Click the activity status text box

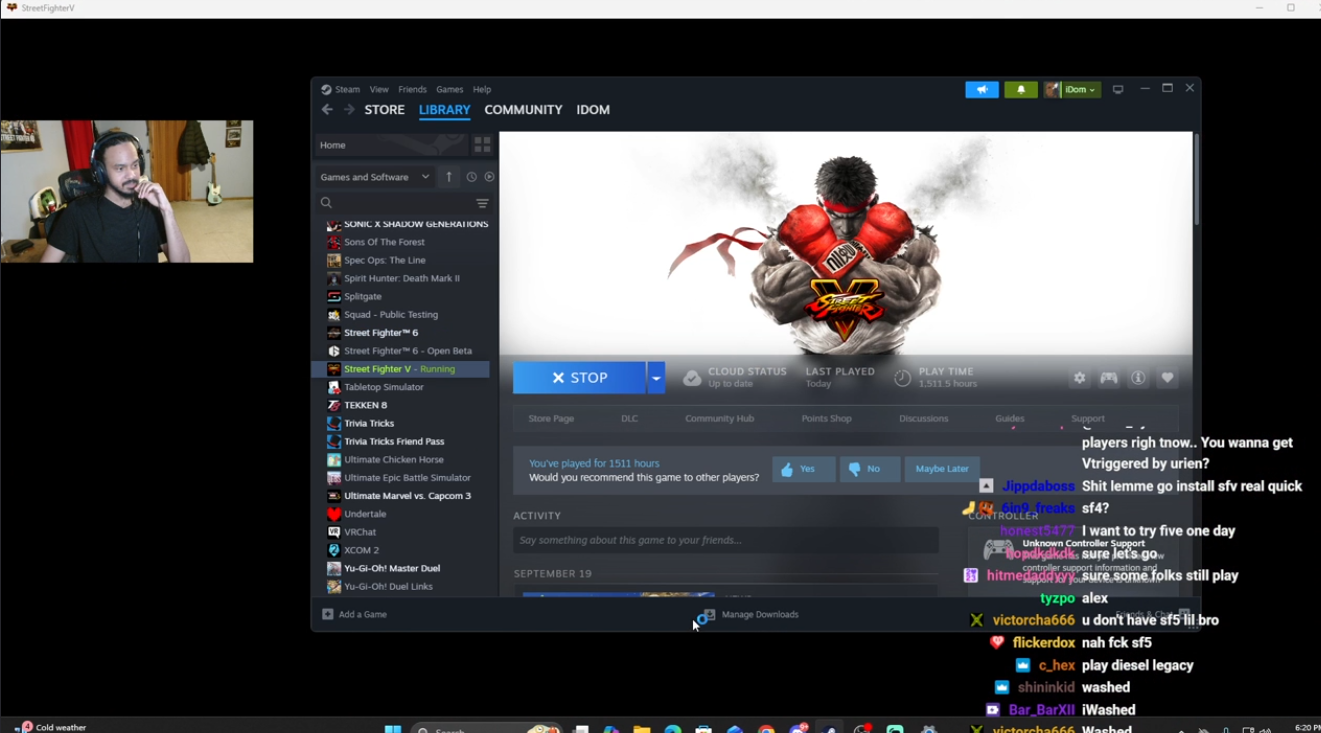[x=726, y=540]
